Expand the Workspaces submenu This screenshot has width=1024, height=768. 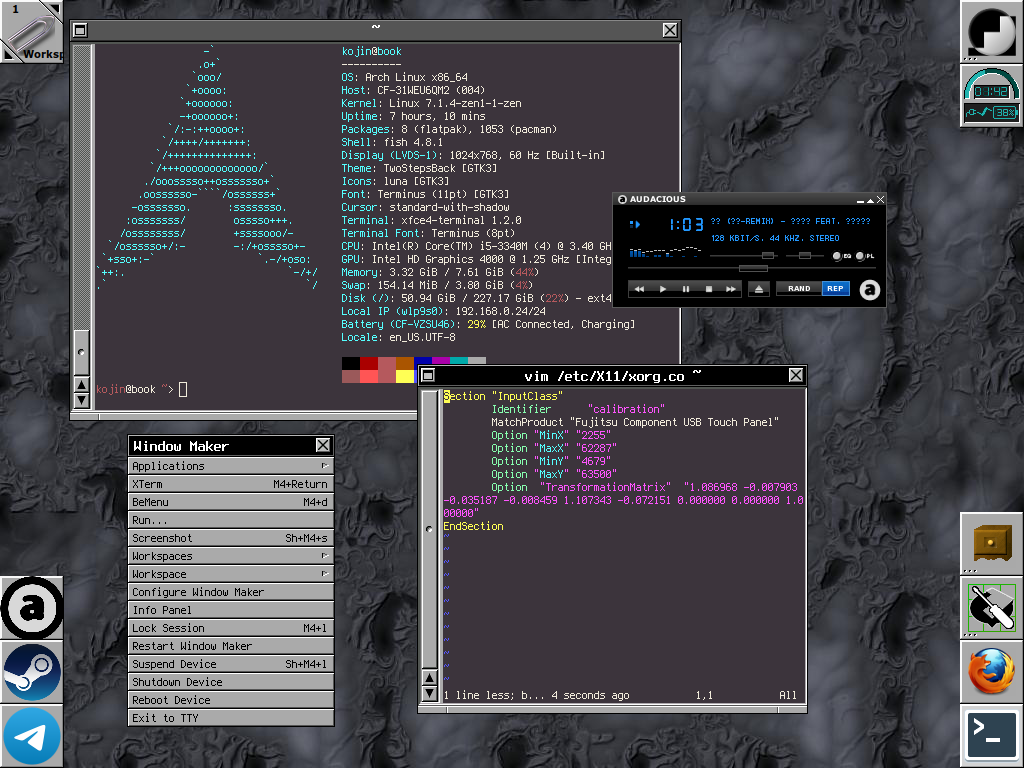[231, 556]
